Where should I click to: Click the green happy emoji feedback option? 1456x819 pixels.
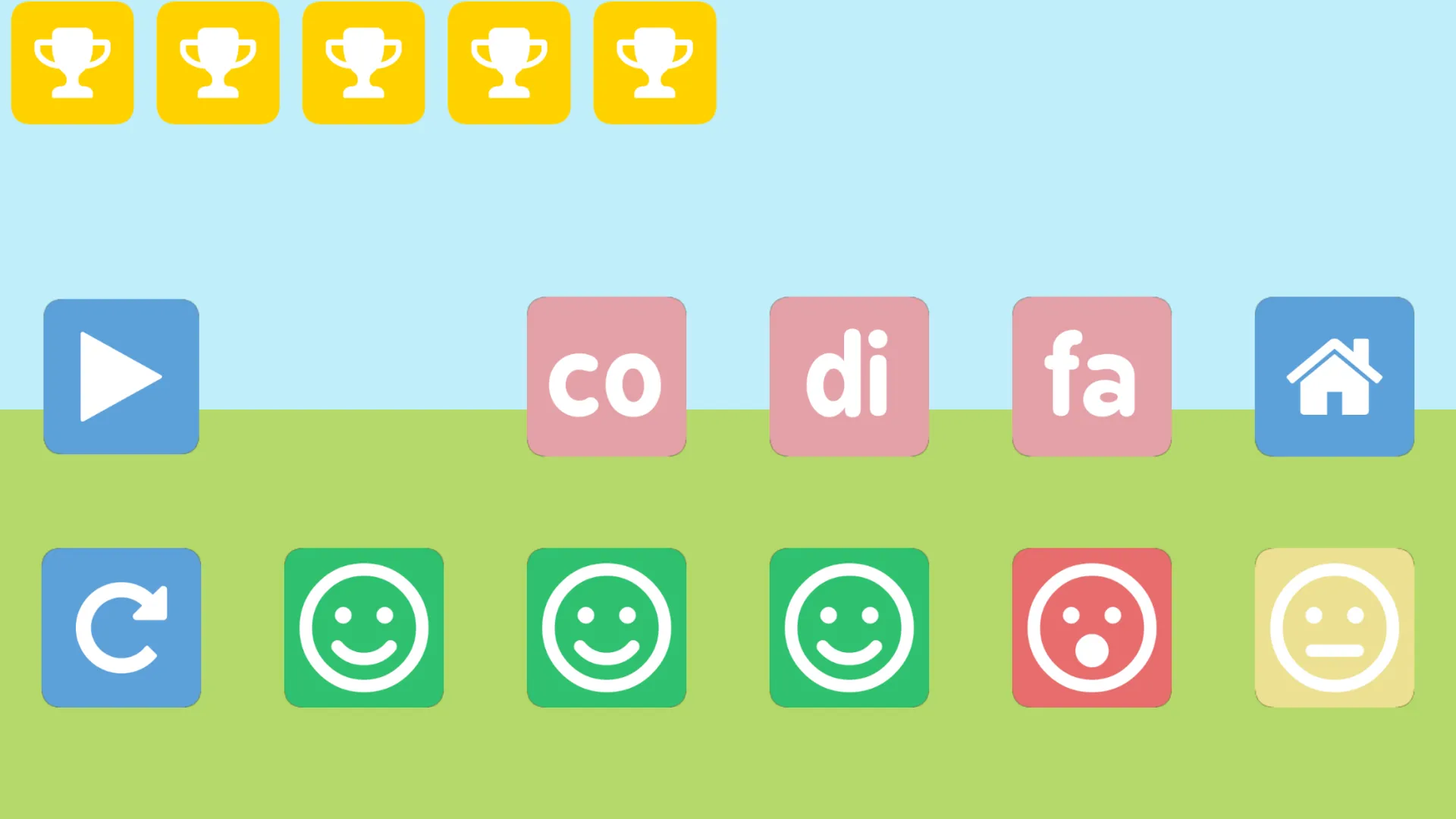(x=363, y=627)
